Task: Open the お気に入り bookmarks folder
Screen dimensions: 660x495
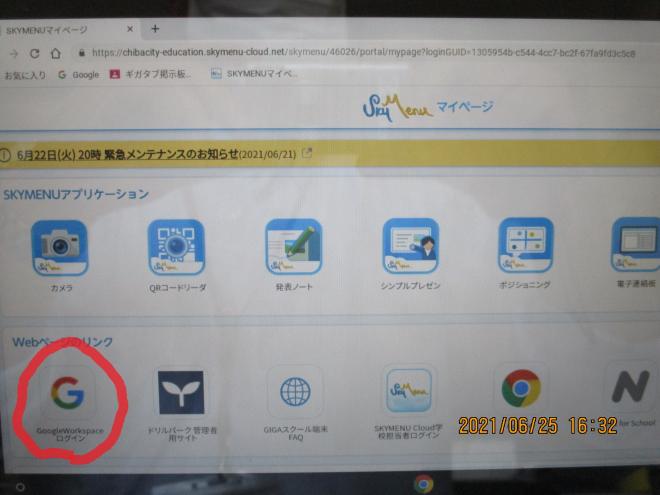Action: (x=25, y=76)
